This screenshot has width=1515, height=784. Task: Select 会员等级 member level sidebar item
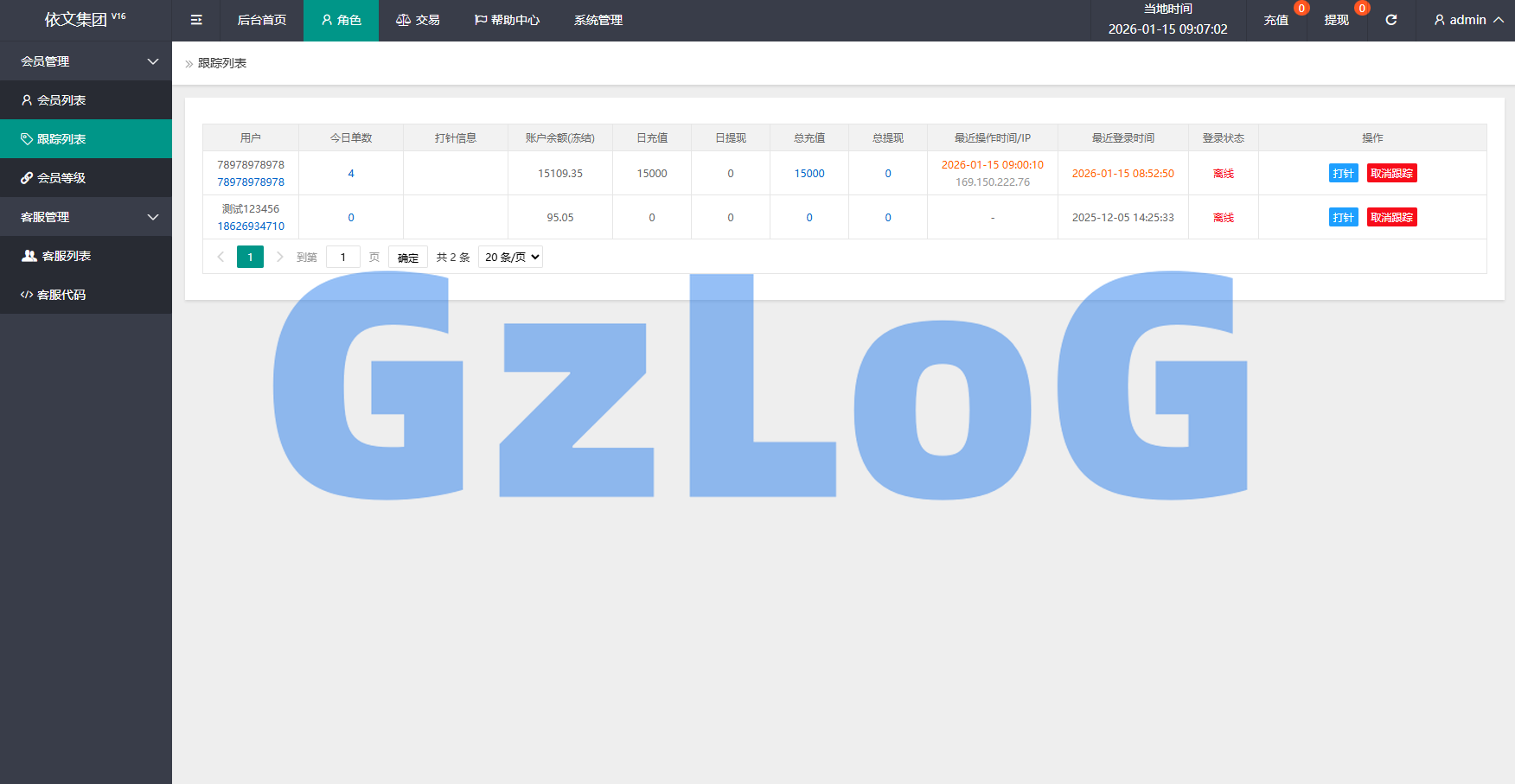coord(61,178)
